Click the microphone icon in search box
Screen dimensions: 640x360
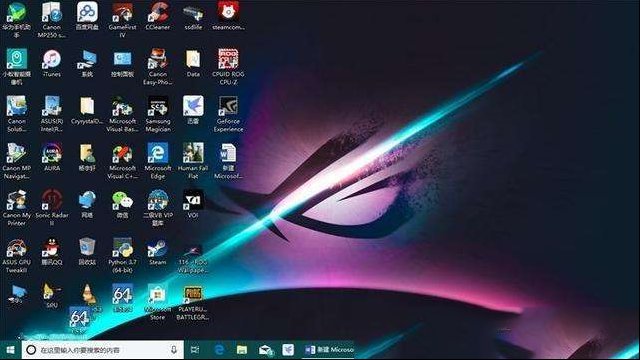[174, 350]
